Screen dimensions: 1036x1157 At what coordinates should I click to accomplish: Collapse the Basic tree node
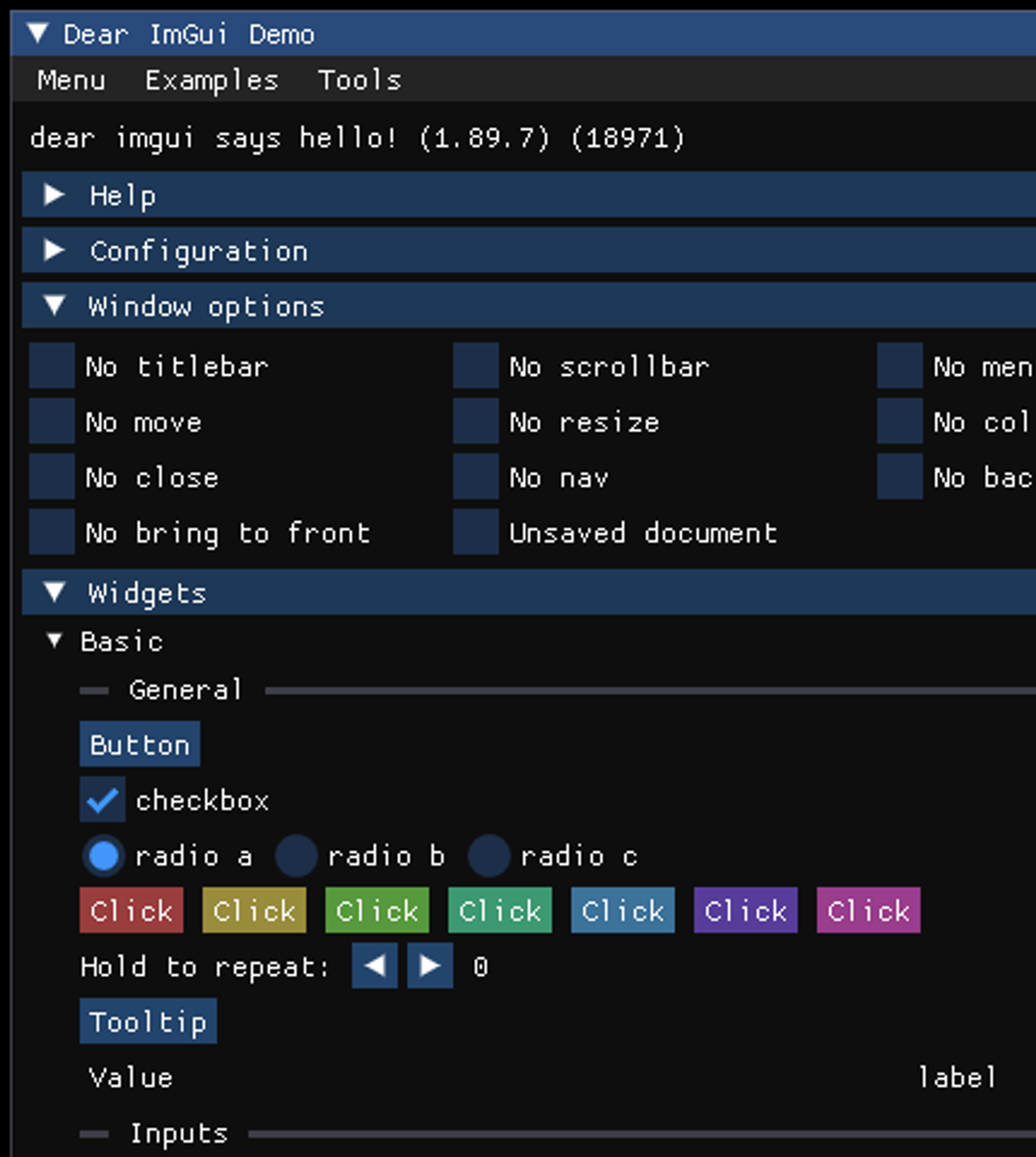point(54,641)
